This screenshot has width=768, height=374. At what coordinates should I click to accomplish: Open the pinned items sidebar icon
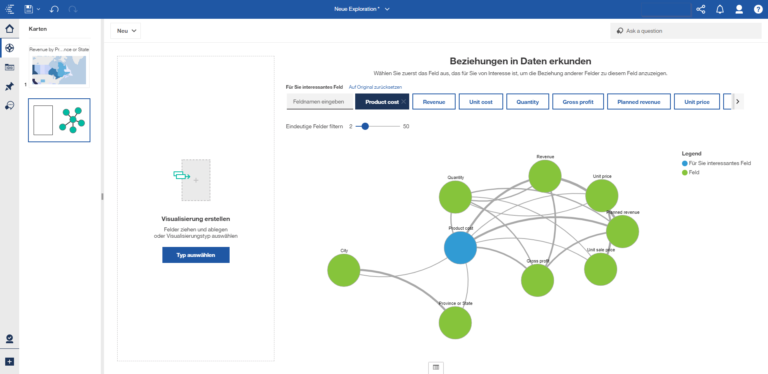(9, 86)
